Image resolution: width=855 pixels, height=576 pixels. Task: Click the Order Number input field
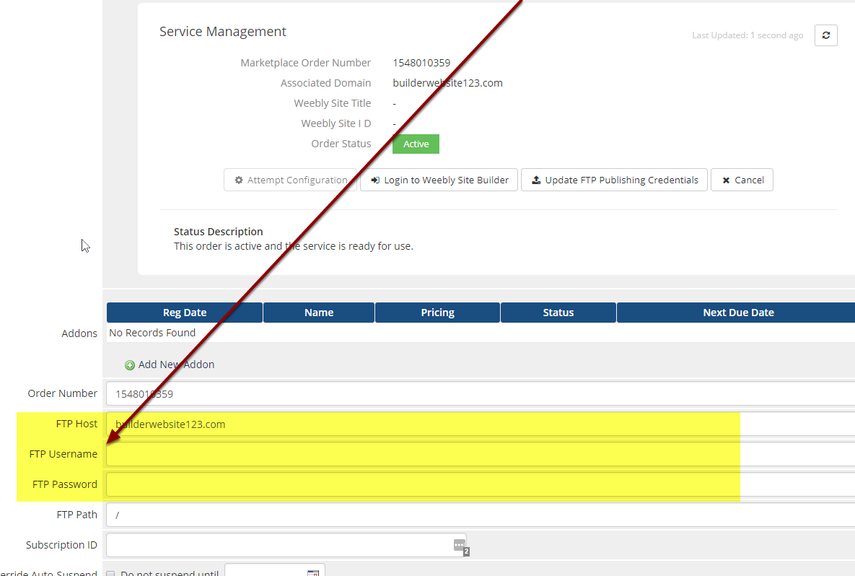[480, 394]
